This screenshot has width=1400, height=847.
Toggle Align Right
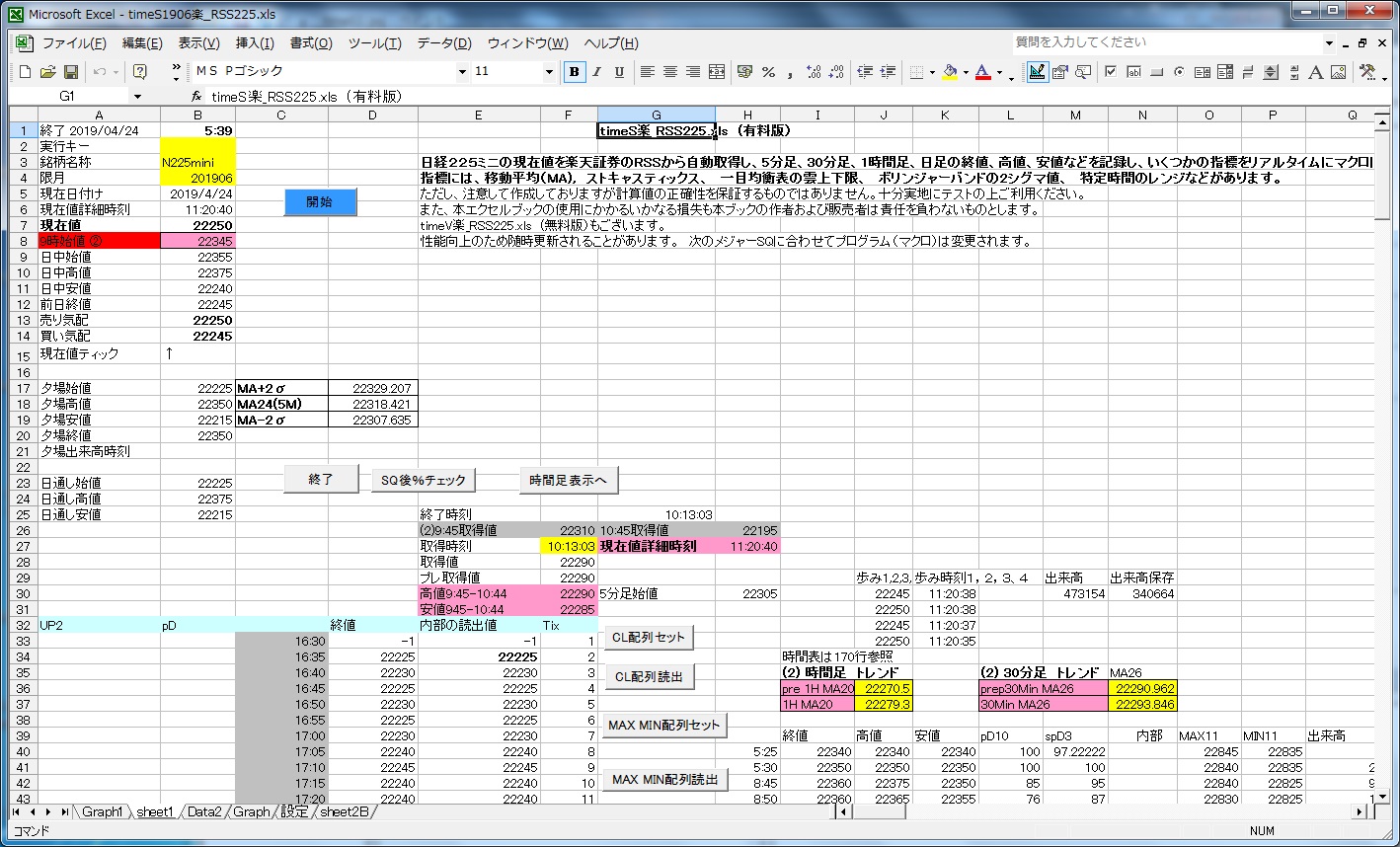[693, 71]
